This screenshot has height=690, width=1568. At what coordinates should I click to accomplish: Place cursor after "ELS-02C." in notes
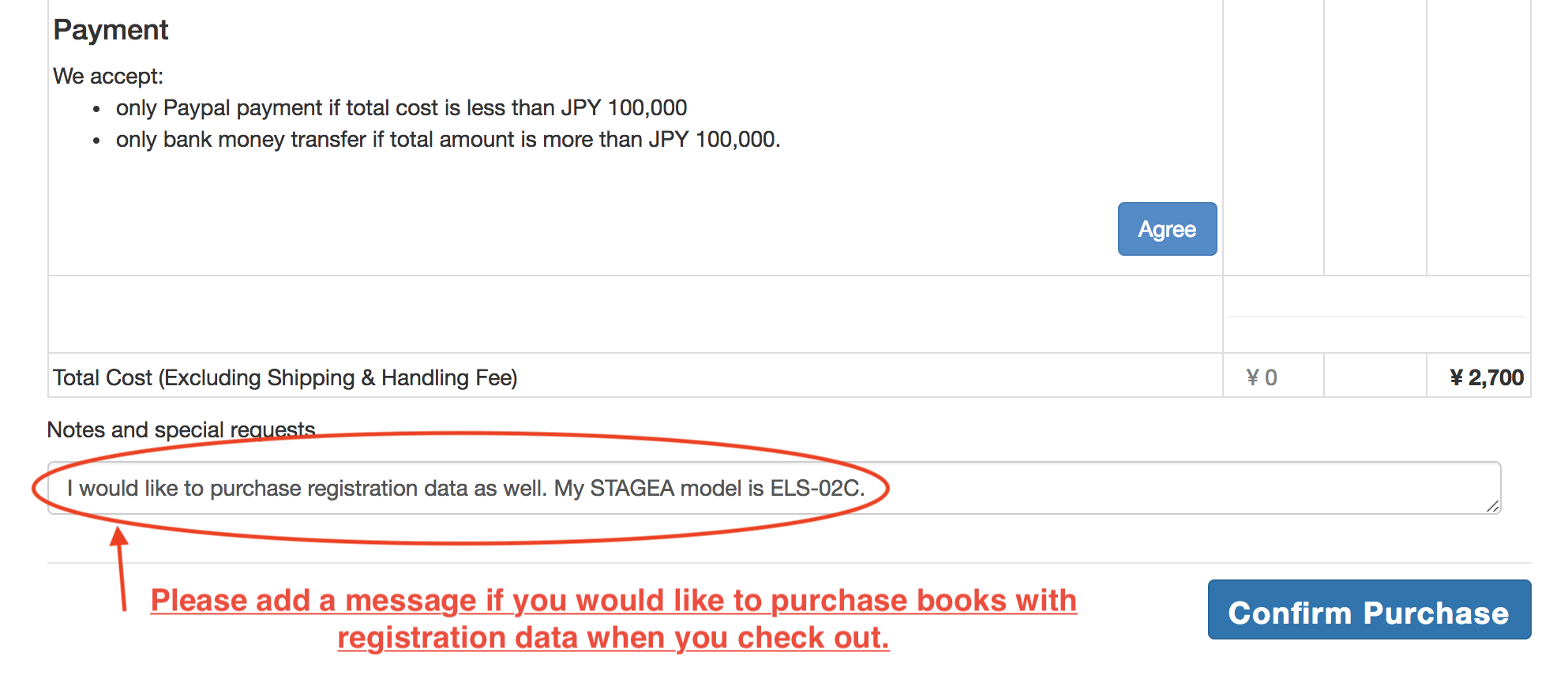[866, 489]
